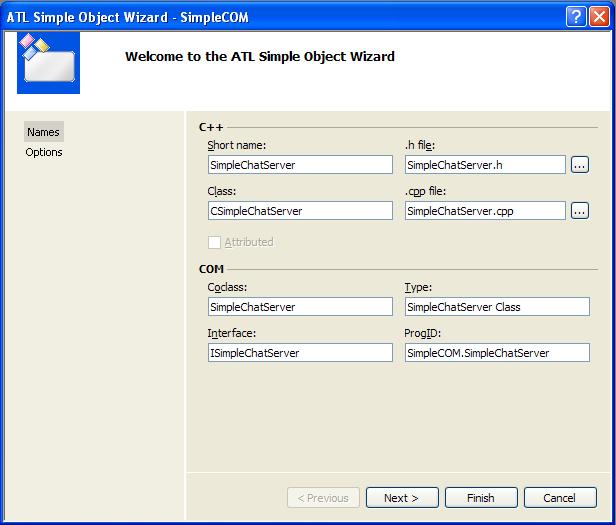Click the '.cpp file:' label
616x525 pixels.
point(425,191)
